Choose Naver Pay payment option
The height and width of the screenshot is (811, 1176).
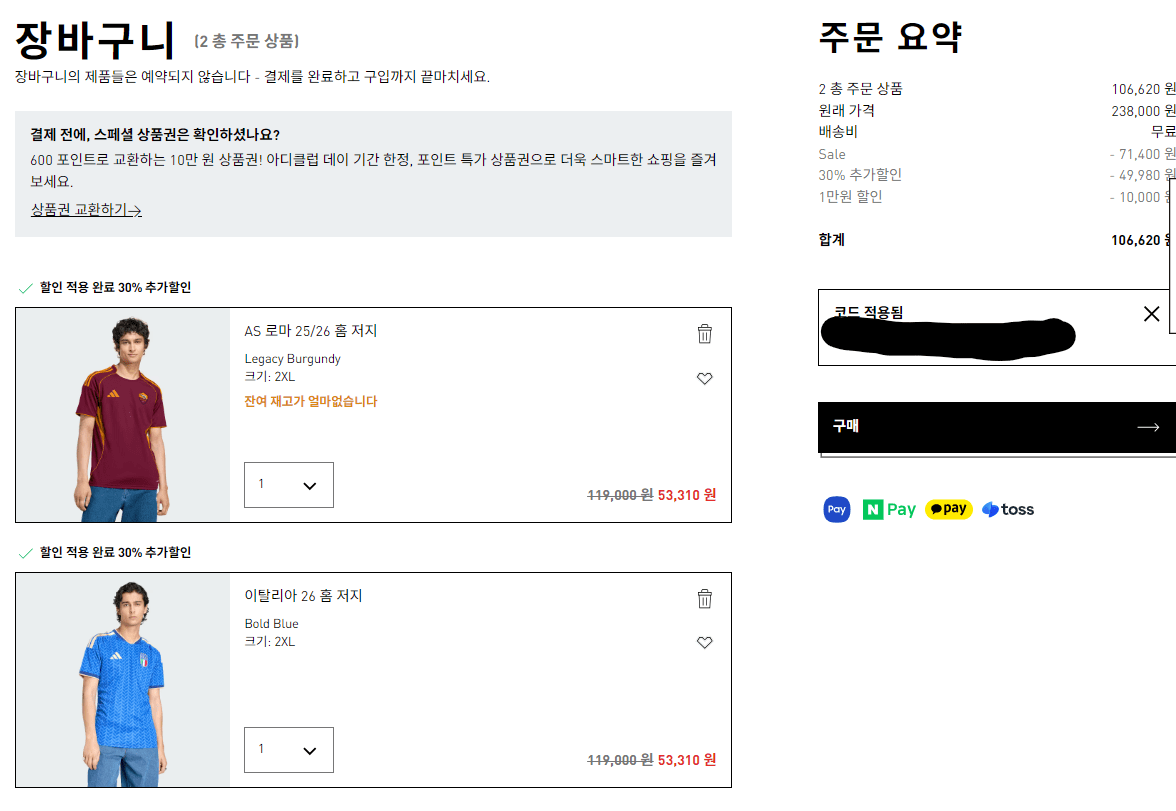(888, 509)
